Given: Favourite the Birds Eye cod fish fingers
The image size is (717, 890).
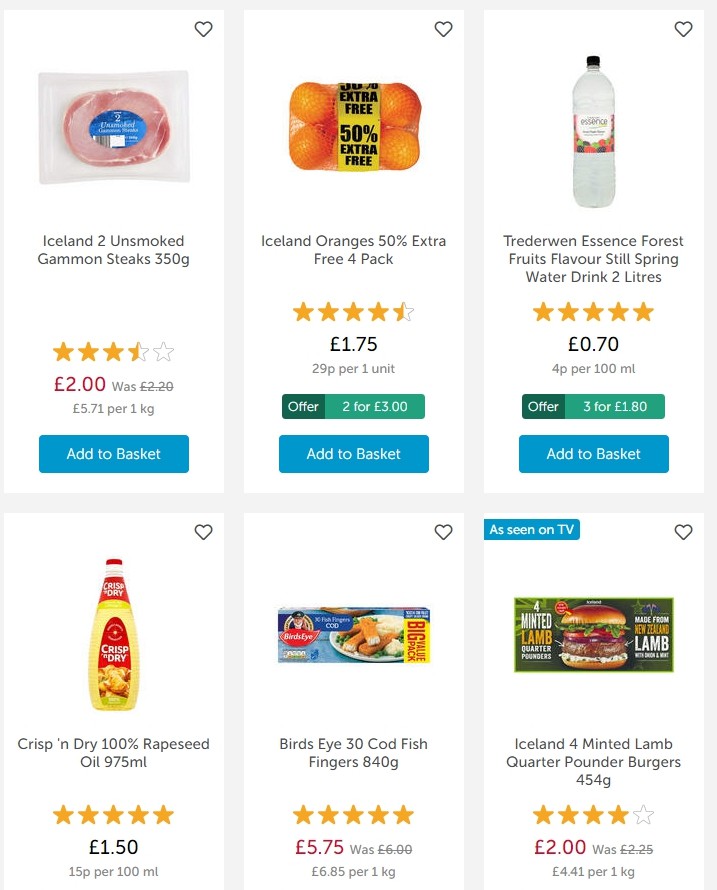Looking at the screenshot, I should pos(443,533).
